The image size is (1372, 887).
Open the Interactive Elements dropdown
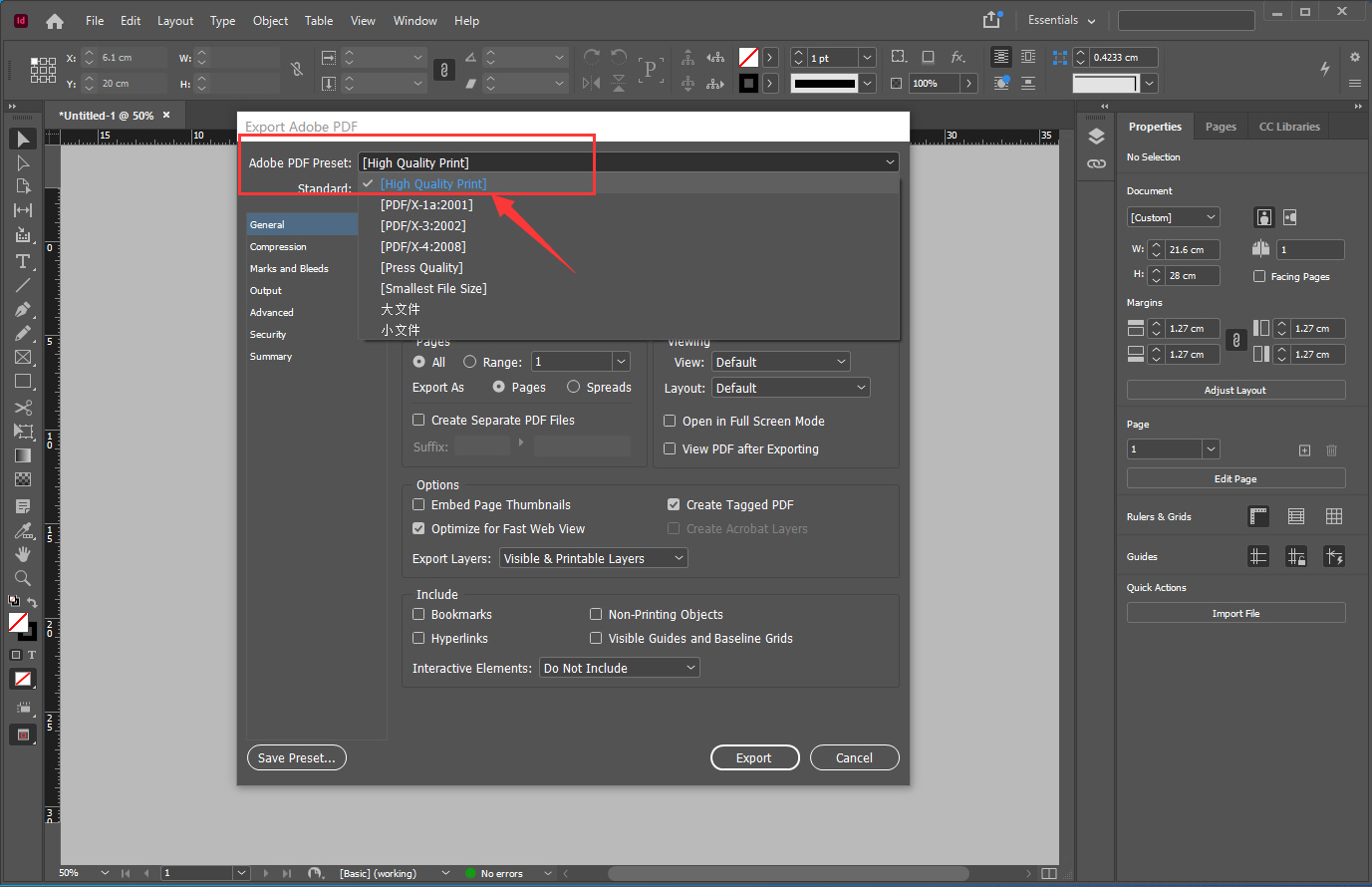pos(620,668)
